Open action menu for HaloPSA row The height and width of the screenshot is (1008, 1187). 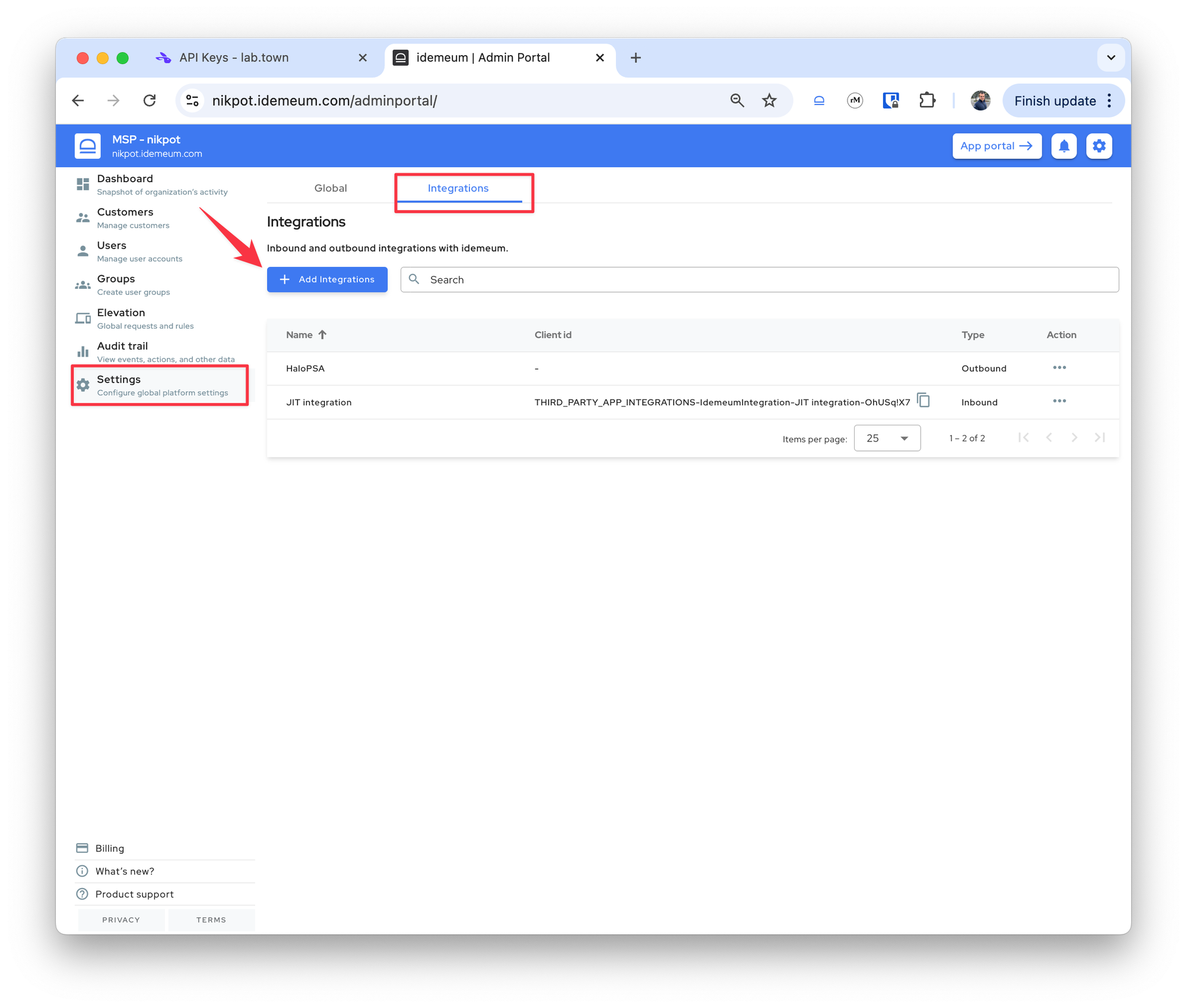coord(1059,368)
